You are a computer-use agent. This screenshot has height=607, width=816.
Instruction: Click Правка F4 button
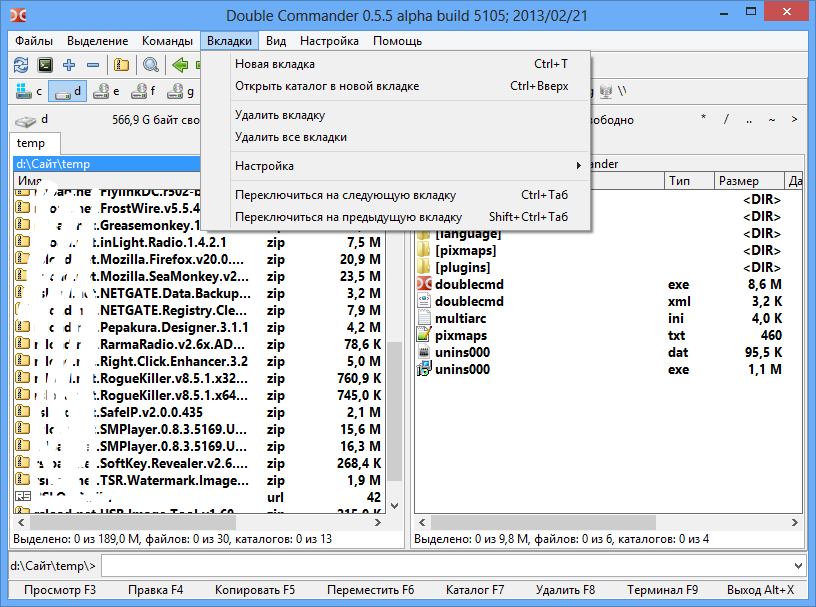pos(156,590)
